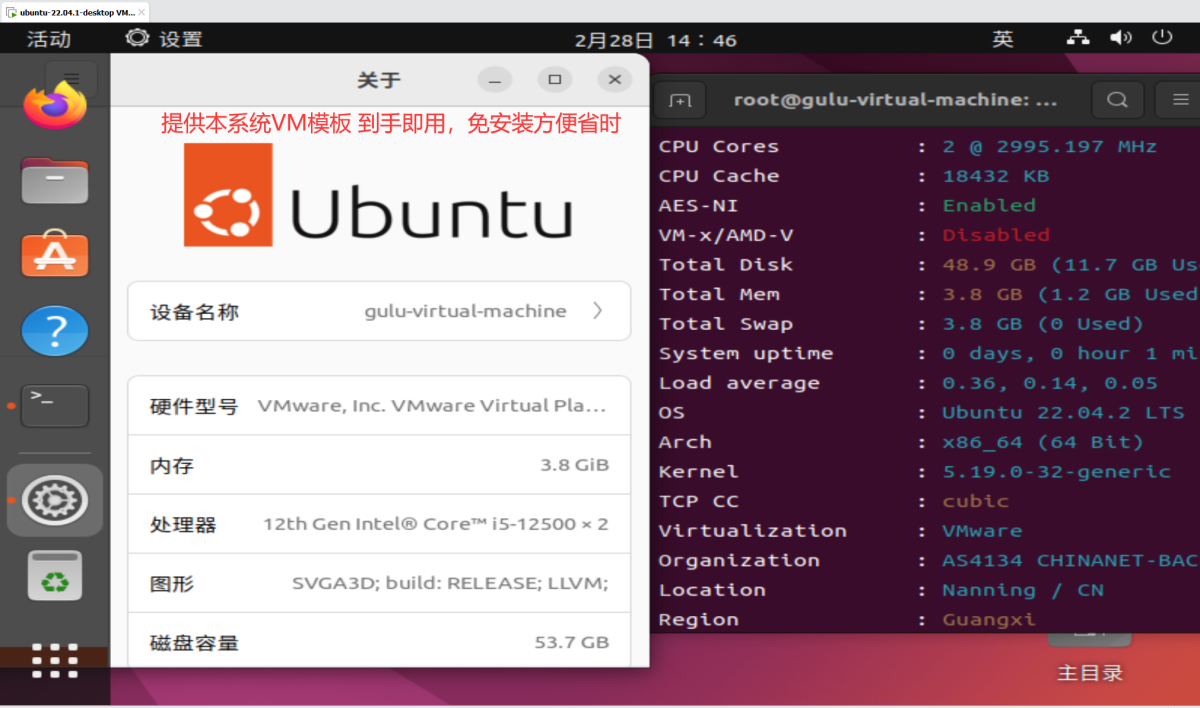Open the Trash dock icon
This screenshot has width=1200, height=708.
tap(55, 575)
